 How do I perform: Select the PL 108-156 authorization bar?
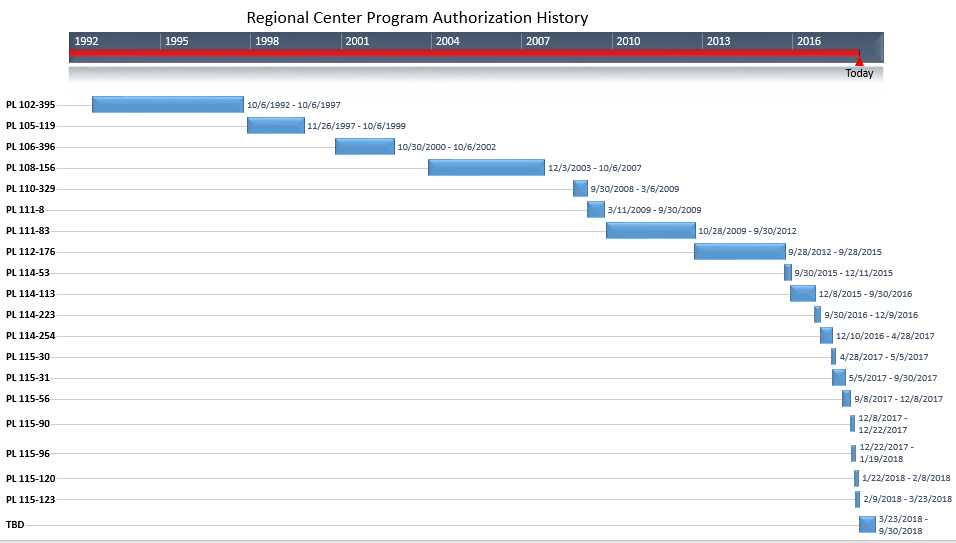[x=486, y=167]
